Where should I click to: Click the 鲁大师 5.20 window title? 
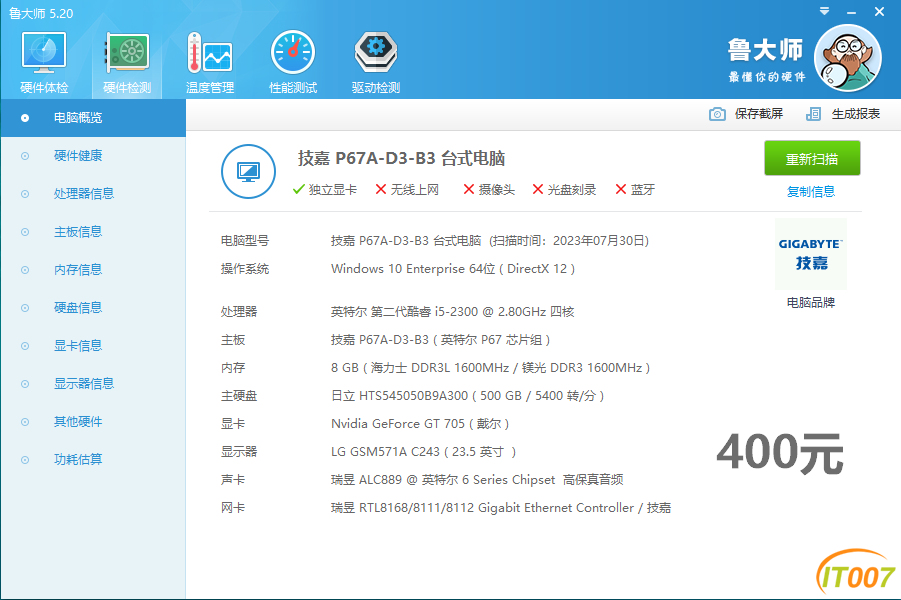click(x=41, y=13)
